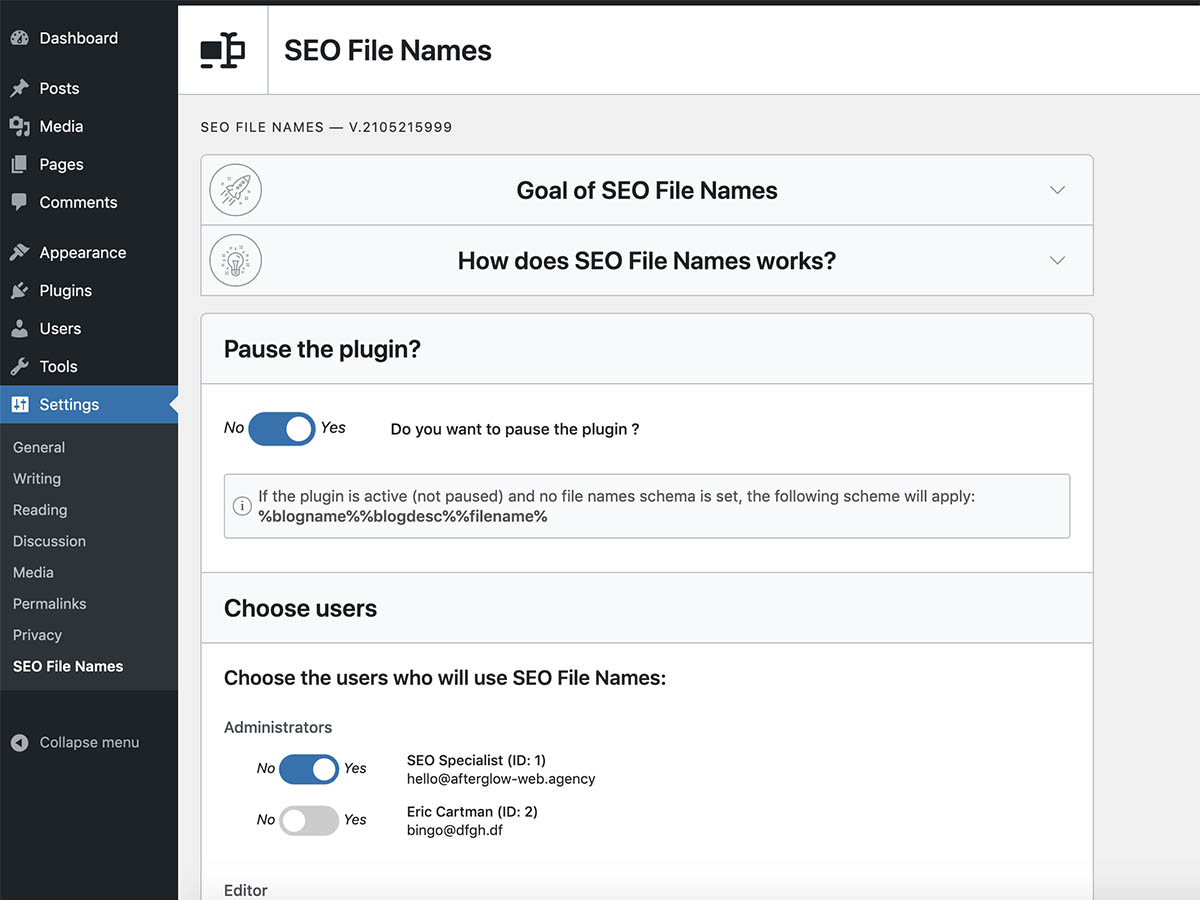Enable Eric Cartman user toggle
The image size is (1200, 900).
point(309,820)
